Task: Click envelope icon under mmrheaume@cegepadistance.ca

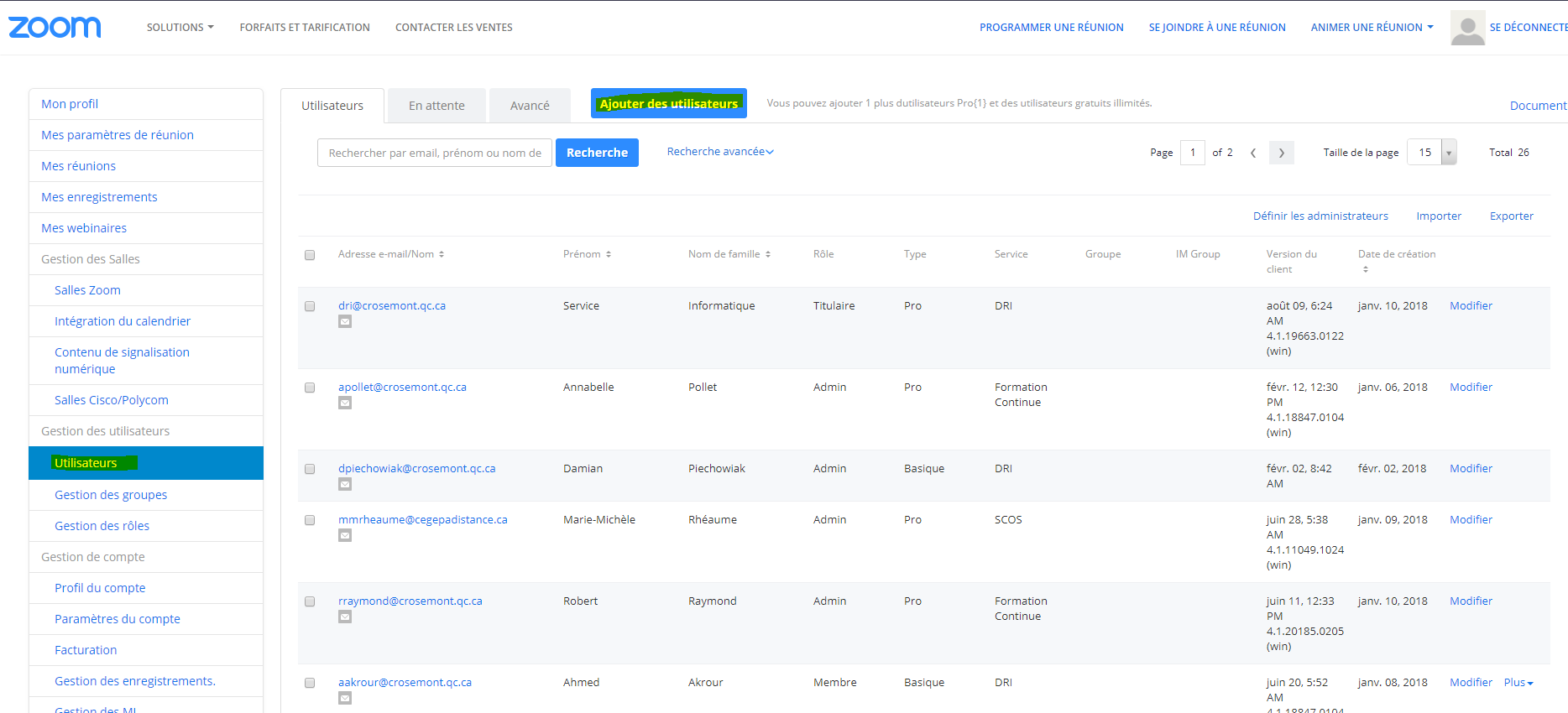Action: [345, 536]
